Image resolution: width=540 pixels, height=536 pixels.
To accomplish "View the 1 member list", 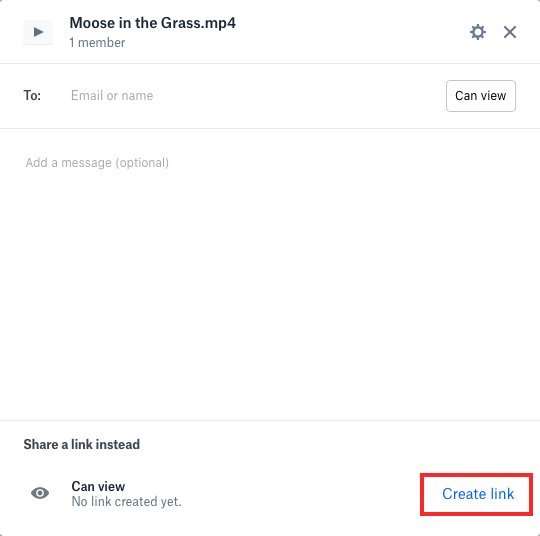I will coord(97,43).
